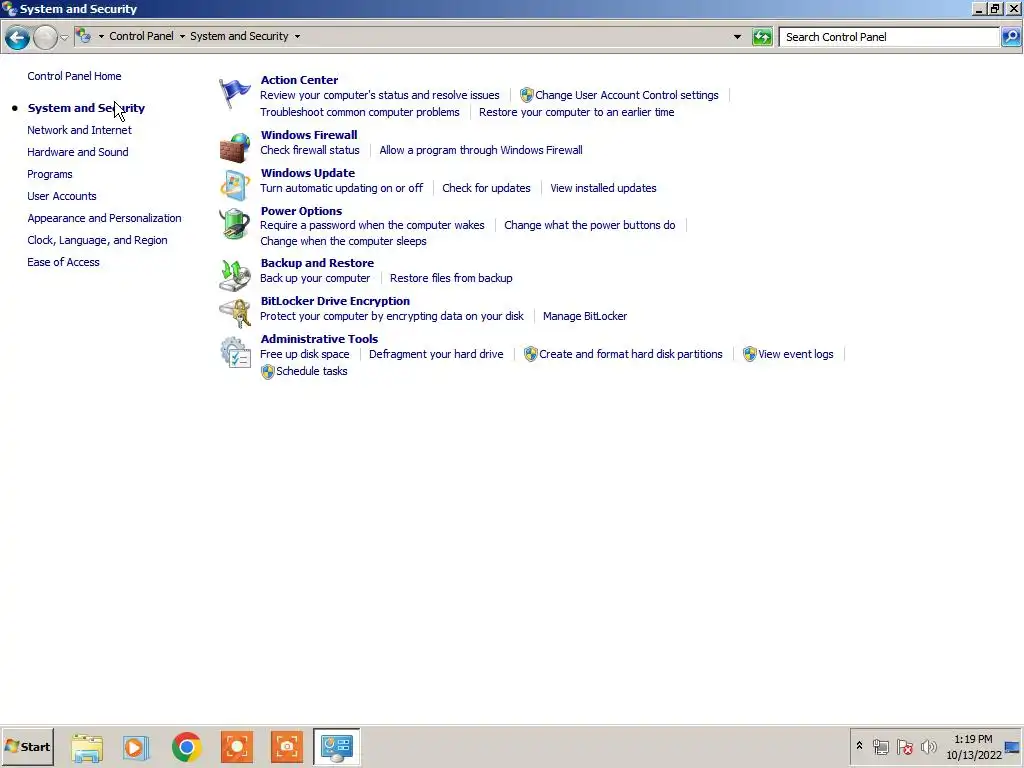Click the Action Center flag tray icon
Screen dimensions: 1024x768
coord(904,746)
